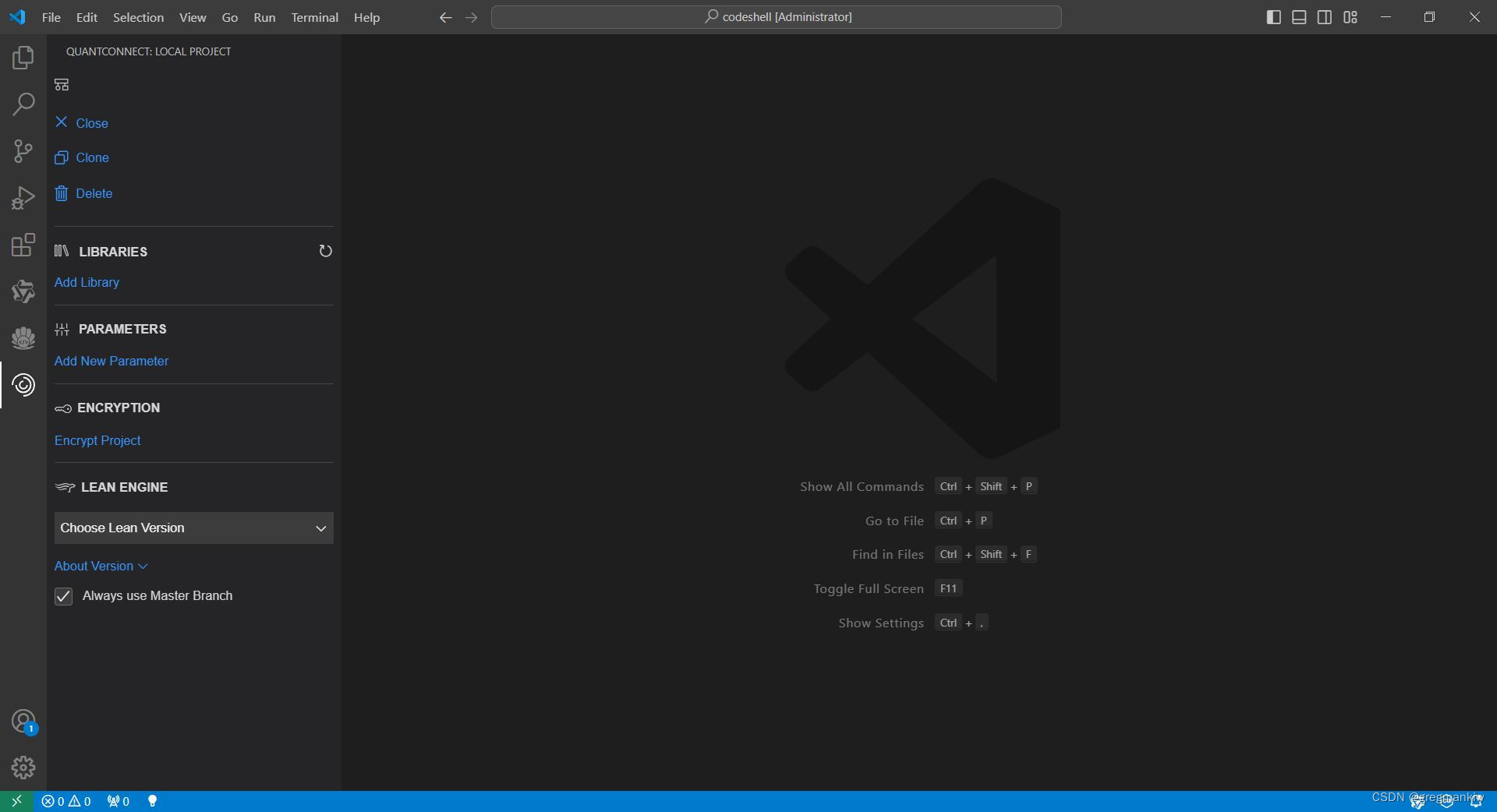
Task: Click Find in Files hint text
Action: (888, 554)
